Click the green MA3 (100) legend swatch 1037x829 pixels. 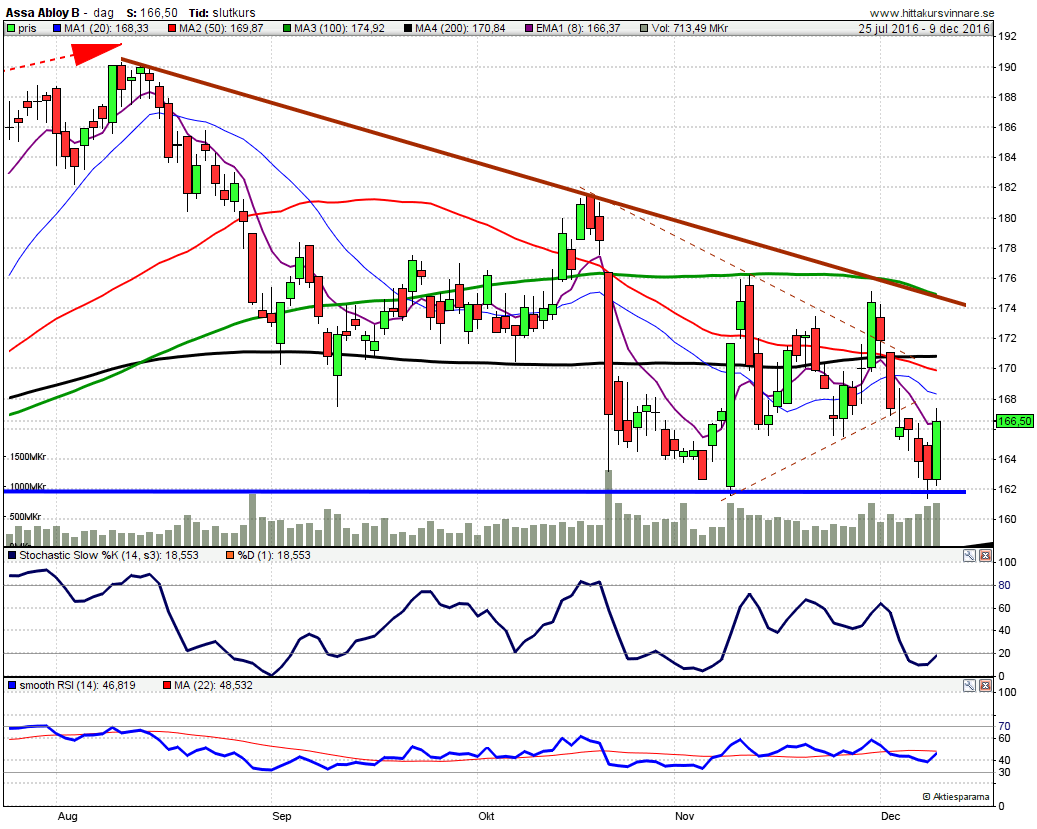[x=287, y=28]
